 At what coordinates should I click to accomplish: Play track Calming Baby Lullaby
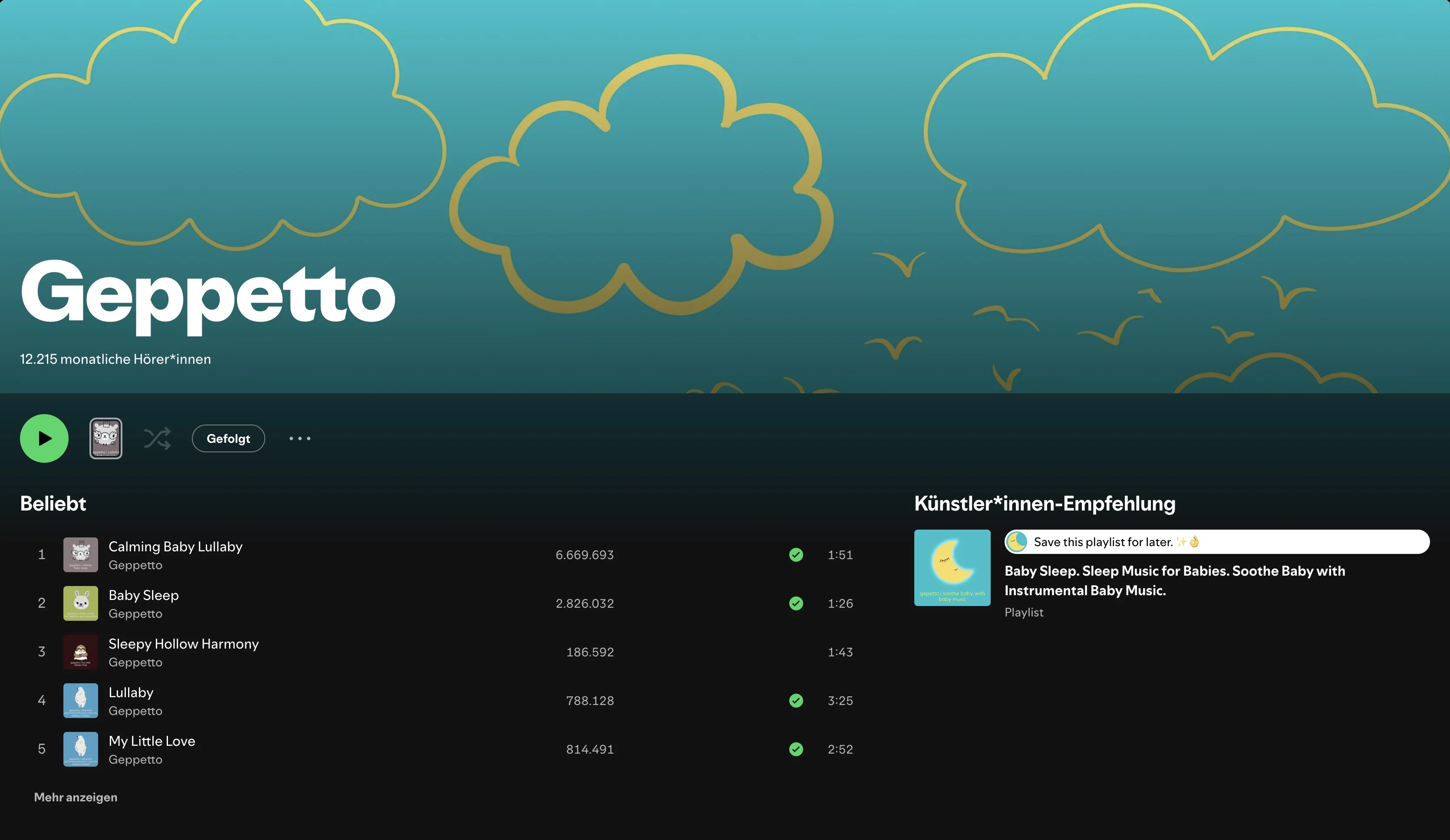click(x=175, y=547)
